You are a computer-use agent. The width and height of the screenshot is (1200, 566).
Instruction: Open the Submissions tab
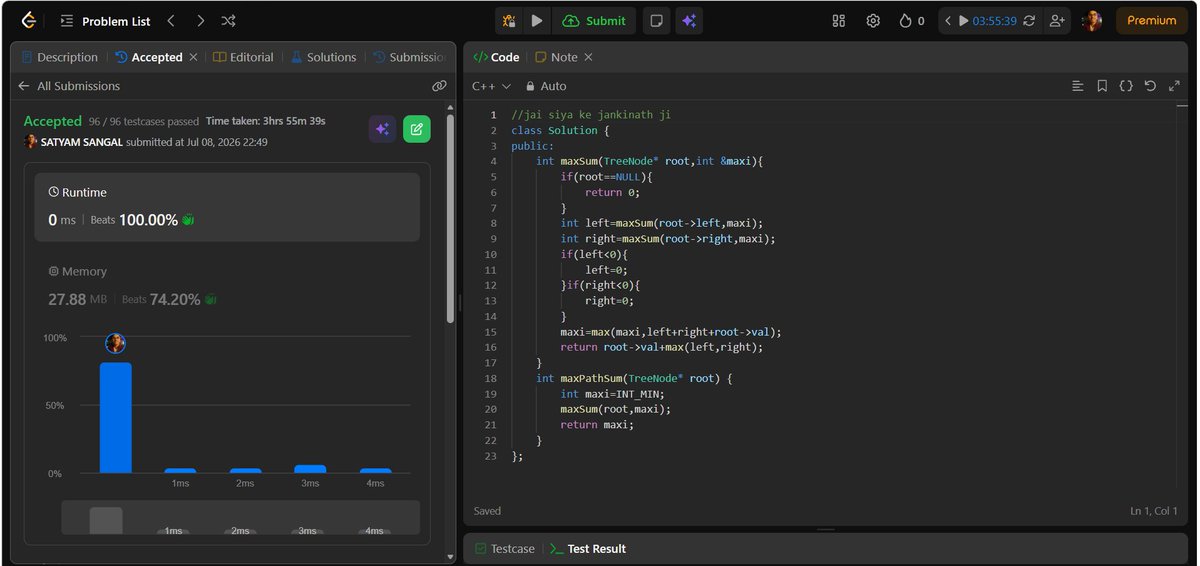tap(409, 57)
